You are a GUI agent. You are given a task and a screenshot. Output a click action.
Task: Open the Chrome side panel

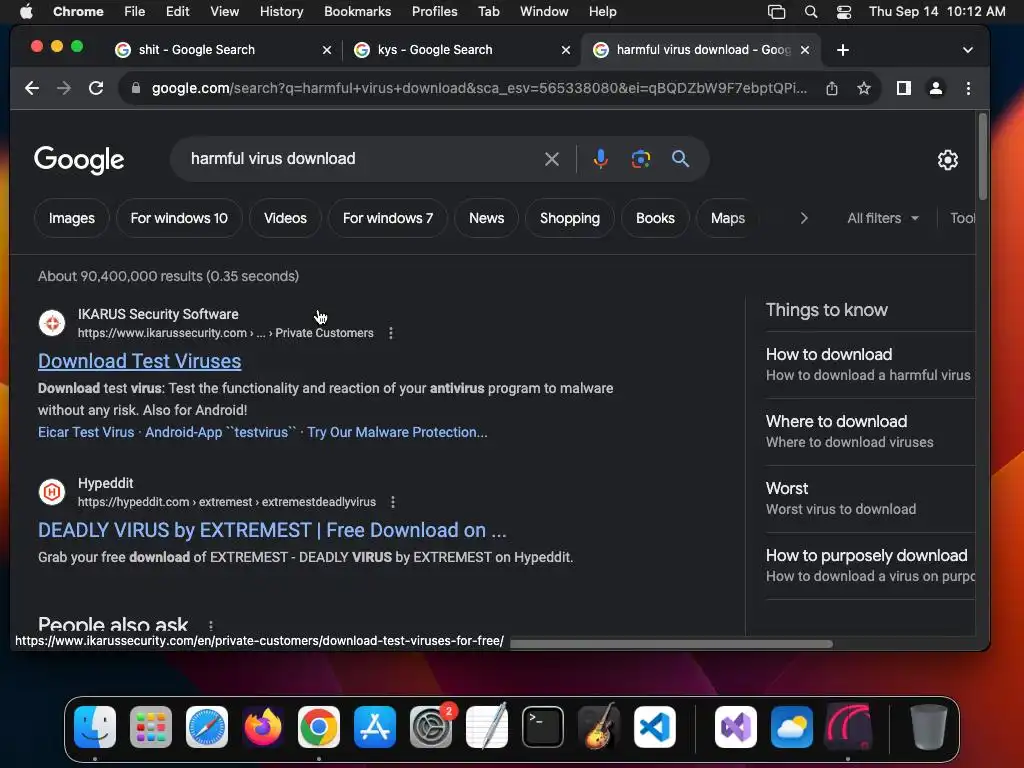[903, 88]
